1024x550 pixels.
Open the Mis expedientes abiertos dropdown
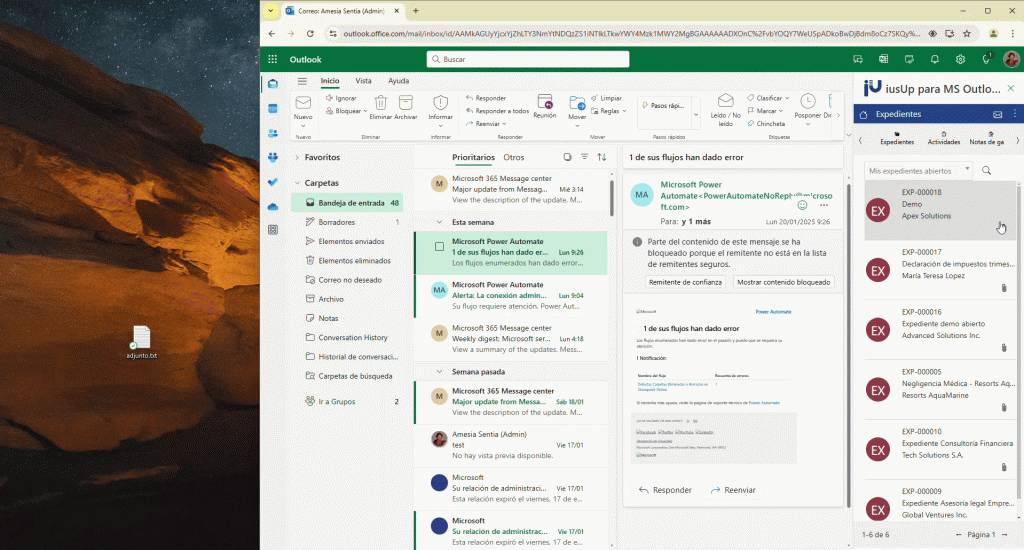point(917,171)
